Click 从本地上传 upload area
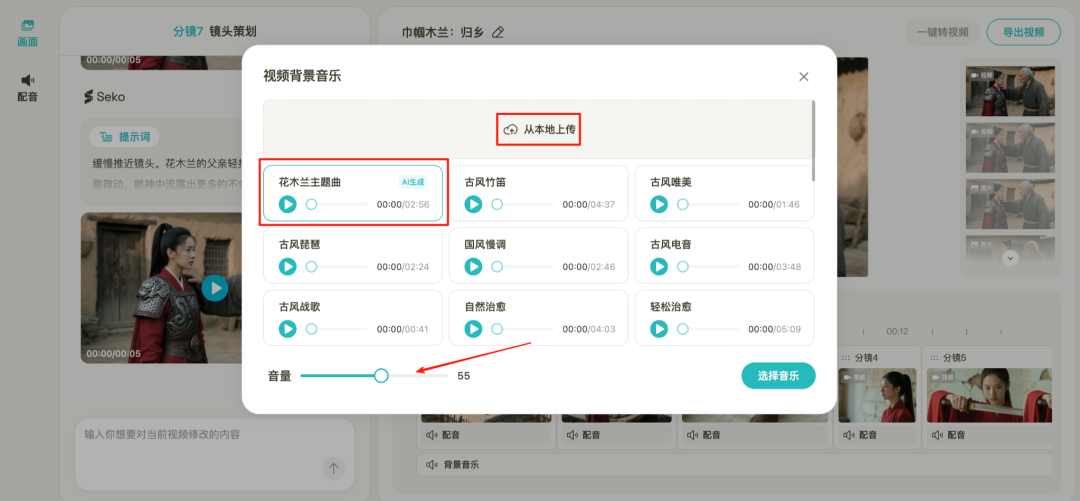 coord(538,130)
